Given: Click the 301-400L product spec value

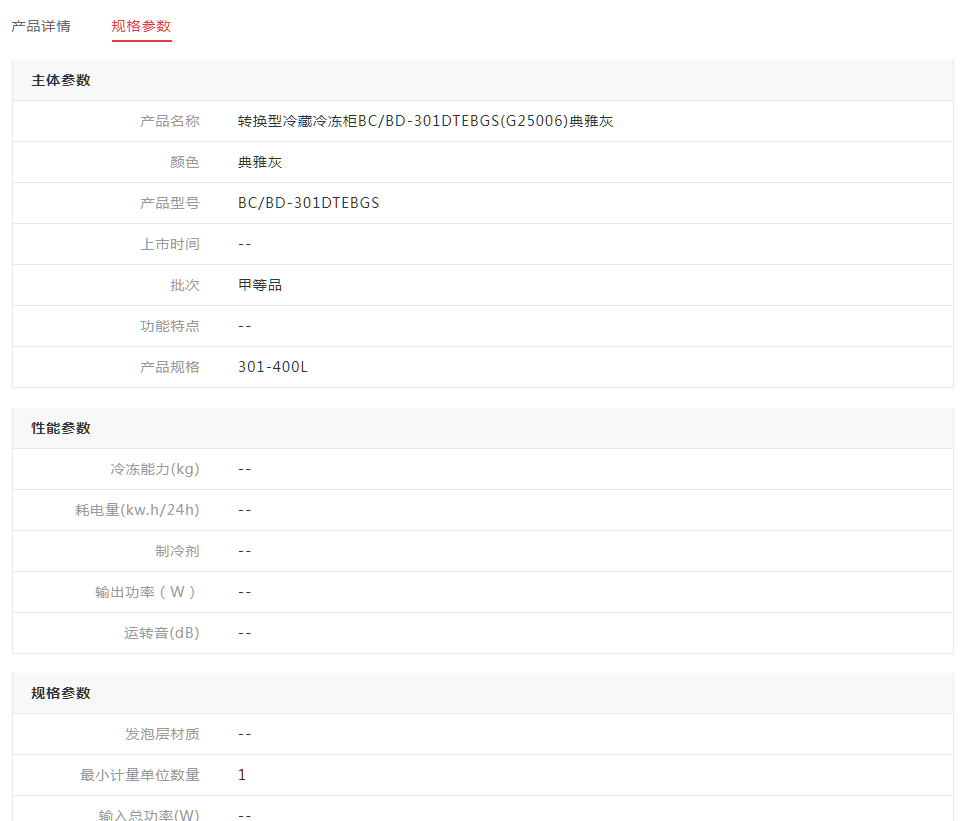Looking at the screenshot, I should click(272, 367).
